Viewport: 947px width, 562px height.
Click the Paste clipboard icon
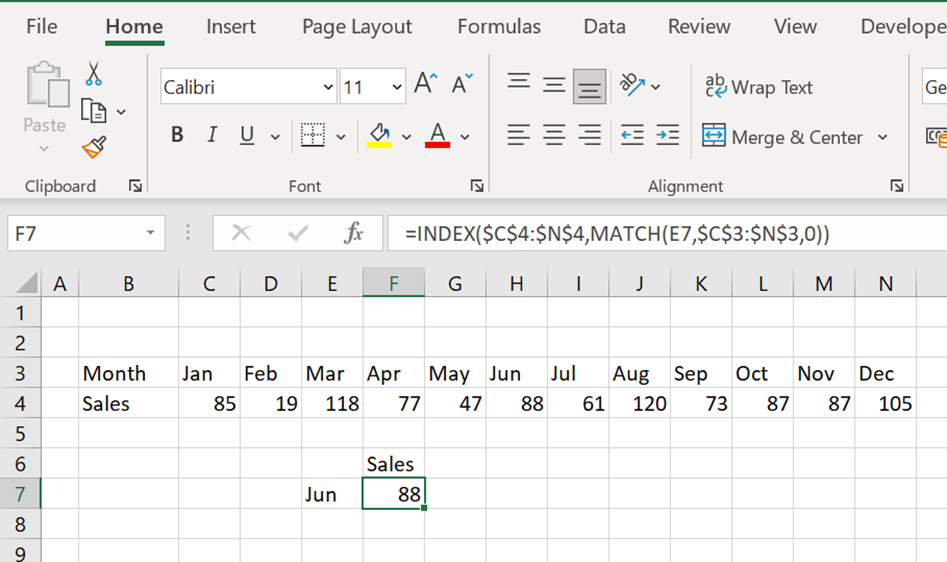point(47,84)
